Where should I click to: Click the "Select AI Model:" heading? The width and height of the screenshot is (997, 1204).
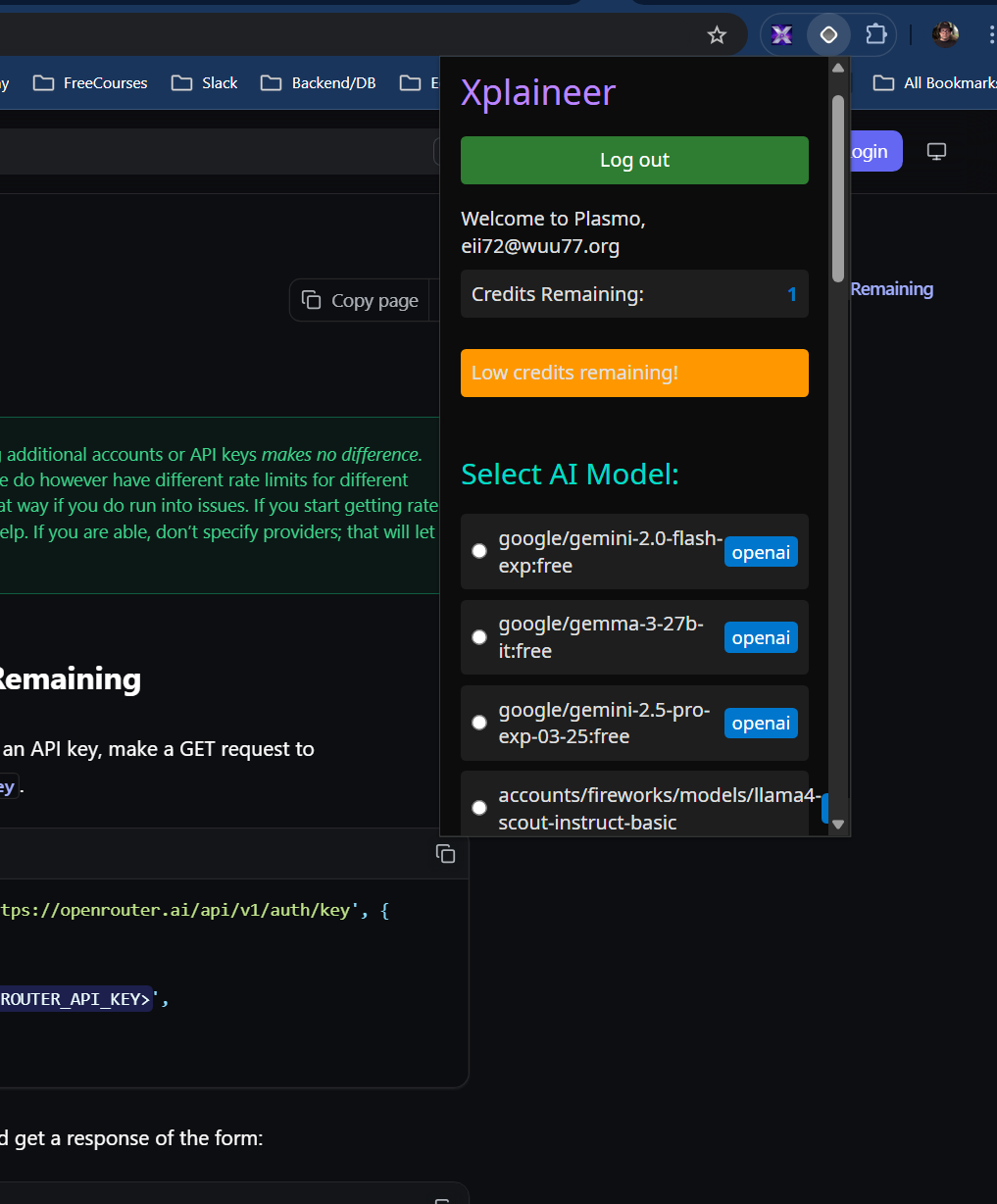[570, 474]
